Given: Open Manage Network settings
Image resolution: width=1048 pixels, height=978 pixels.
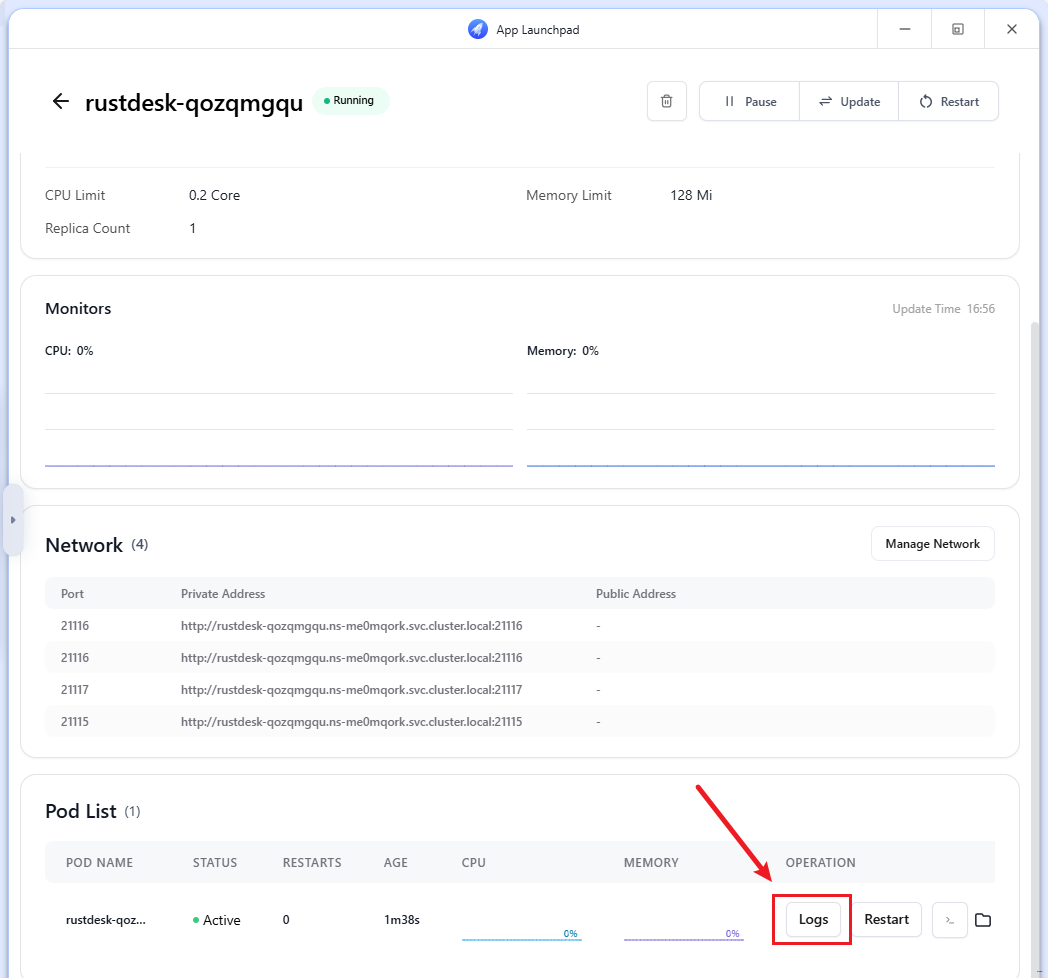Looking at the screenshot, I should coord(932,544).
